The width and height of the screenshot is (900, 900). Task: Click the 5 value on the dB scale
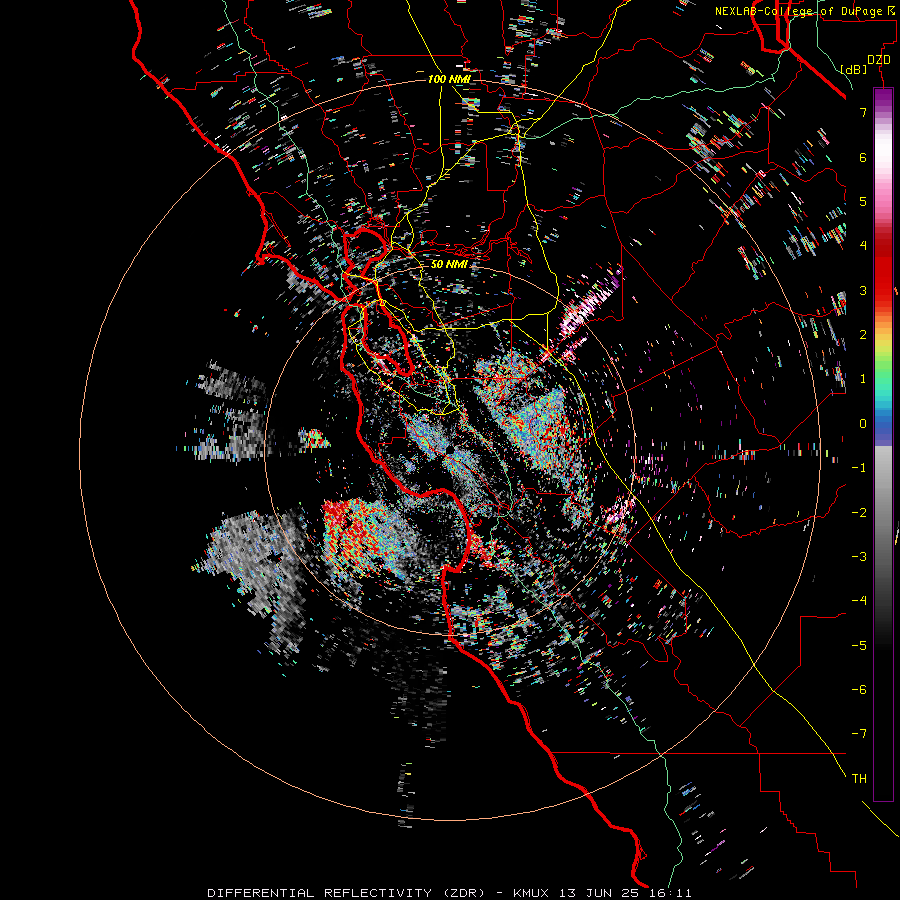tap(863, 201)
